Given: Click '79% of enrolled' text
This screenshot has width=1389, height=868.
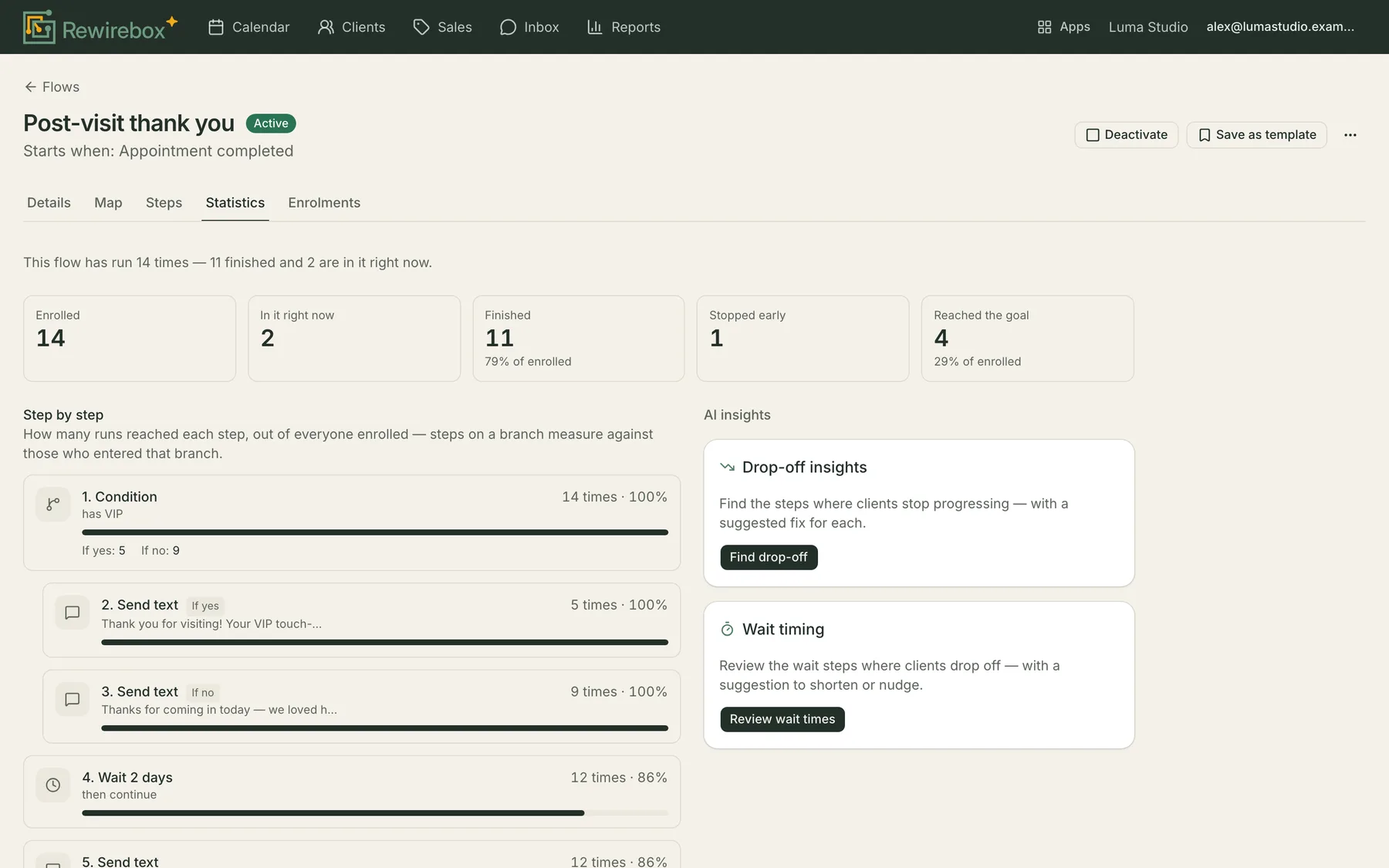Looking at the screenshot, I should click(528, 362).
